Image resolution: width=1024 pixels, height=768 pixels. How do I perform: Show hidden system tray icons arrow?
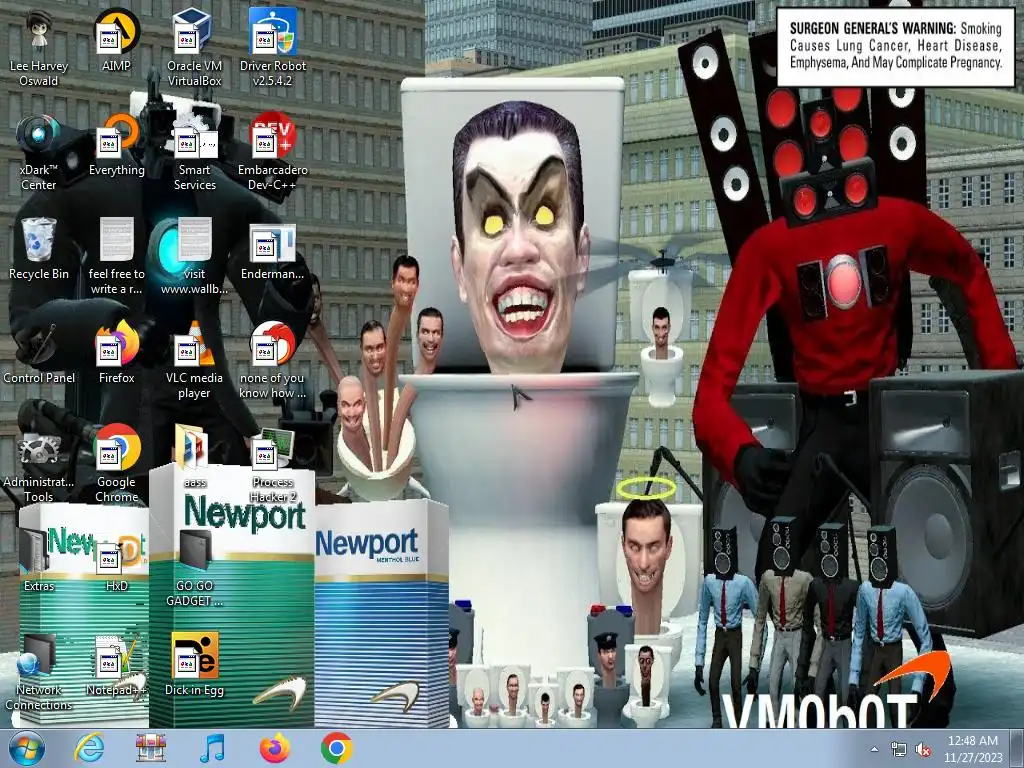874,749
